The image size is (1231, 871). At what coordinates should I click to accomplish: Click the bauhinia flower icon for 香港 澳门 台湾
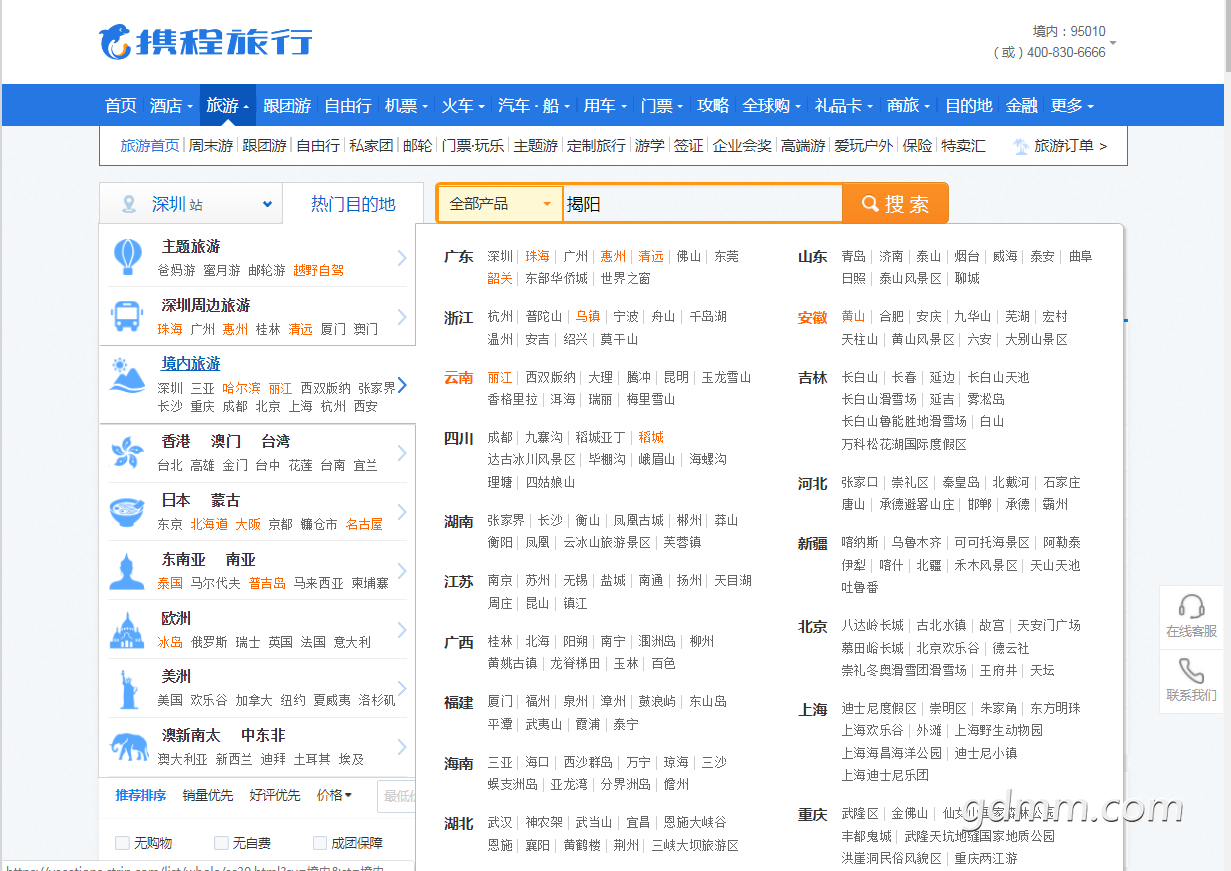pos(127,452)
